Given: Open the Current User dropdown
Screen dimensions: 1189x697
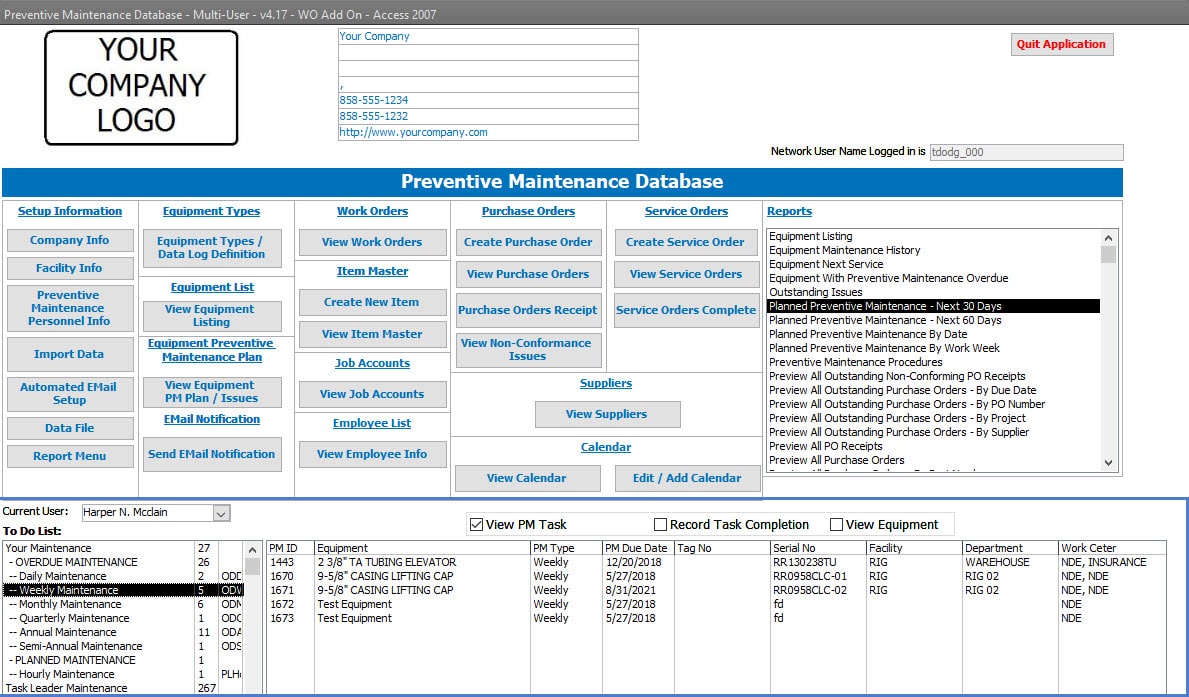Looking at the screenshot, I should 221,513.
